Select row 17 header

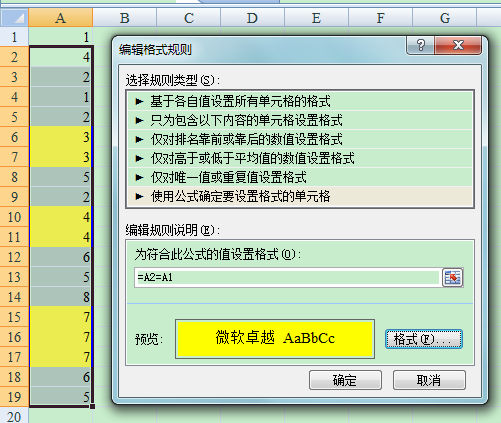coord(14,357)
